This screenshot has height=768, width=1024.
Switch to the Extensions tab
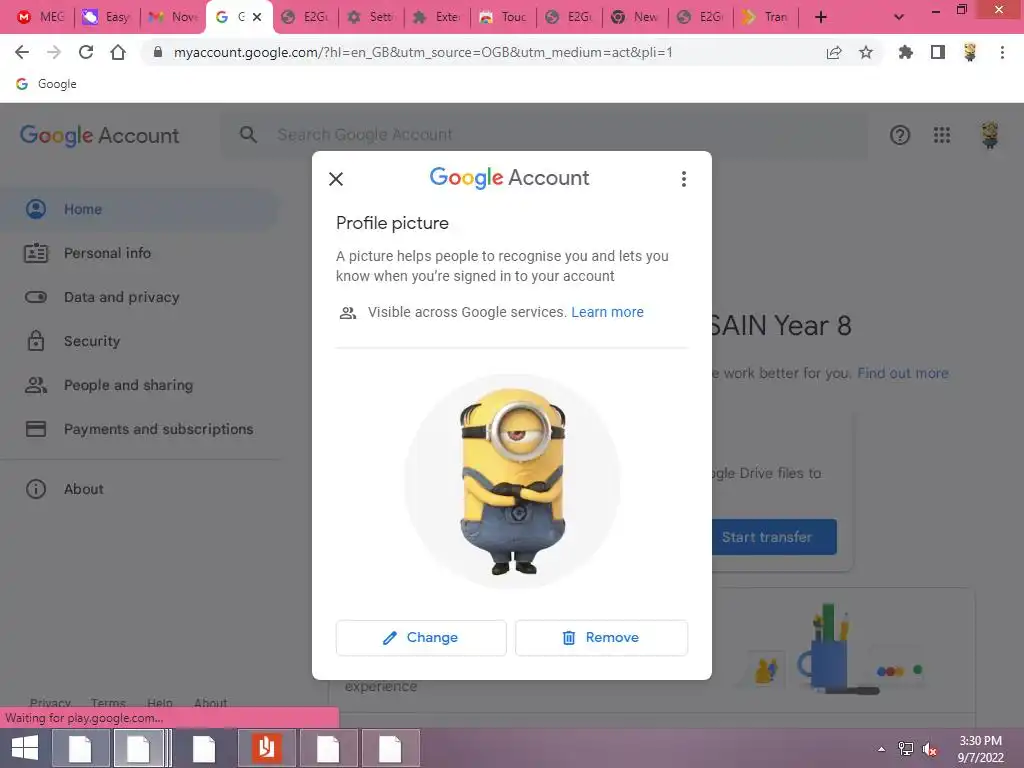pyautogui.click(x=436, y=17)
